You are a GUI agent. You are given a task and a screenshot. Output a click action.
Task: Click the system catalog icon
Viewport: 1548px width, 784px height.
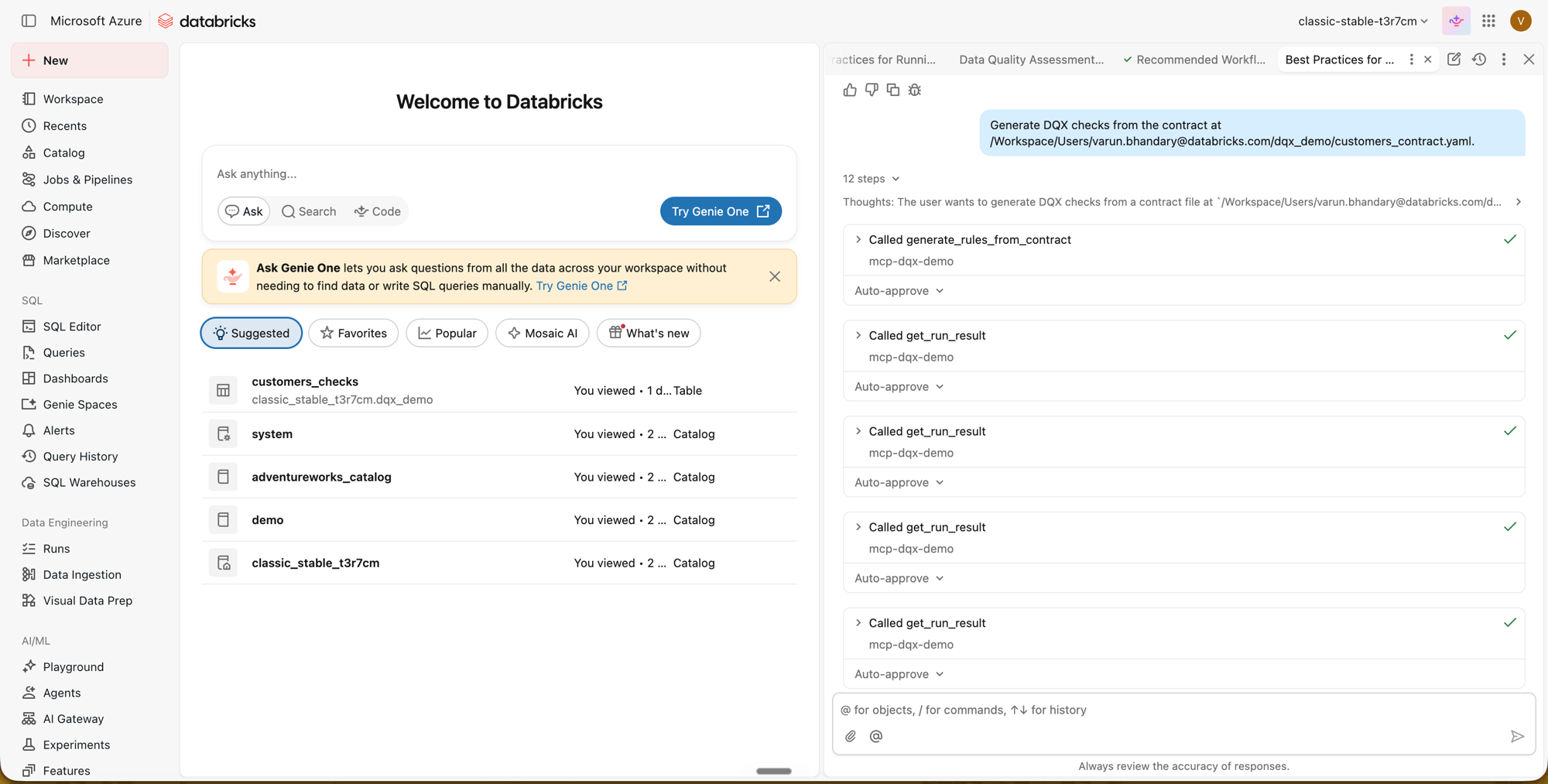pyautogui.click(x=223, y=434)
